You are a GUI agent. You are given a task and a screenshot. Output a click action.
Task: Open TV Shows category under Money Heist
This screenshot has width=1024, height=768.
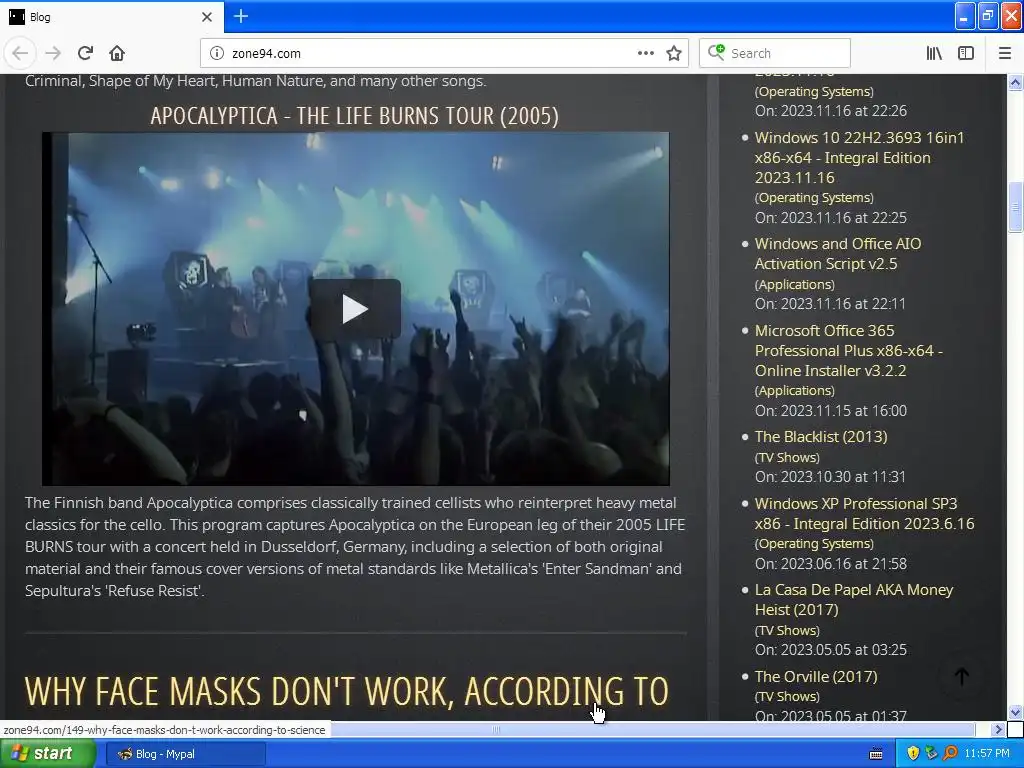tap(787, 630)
